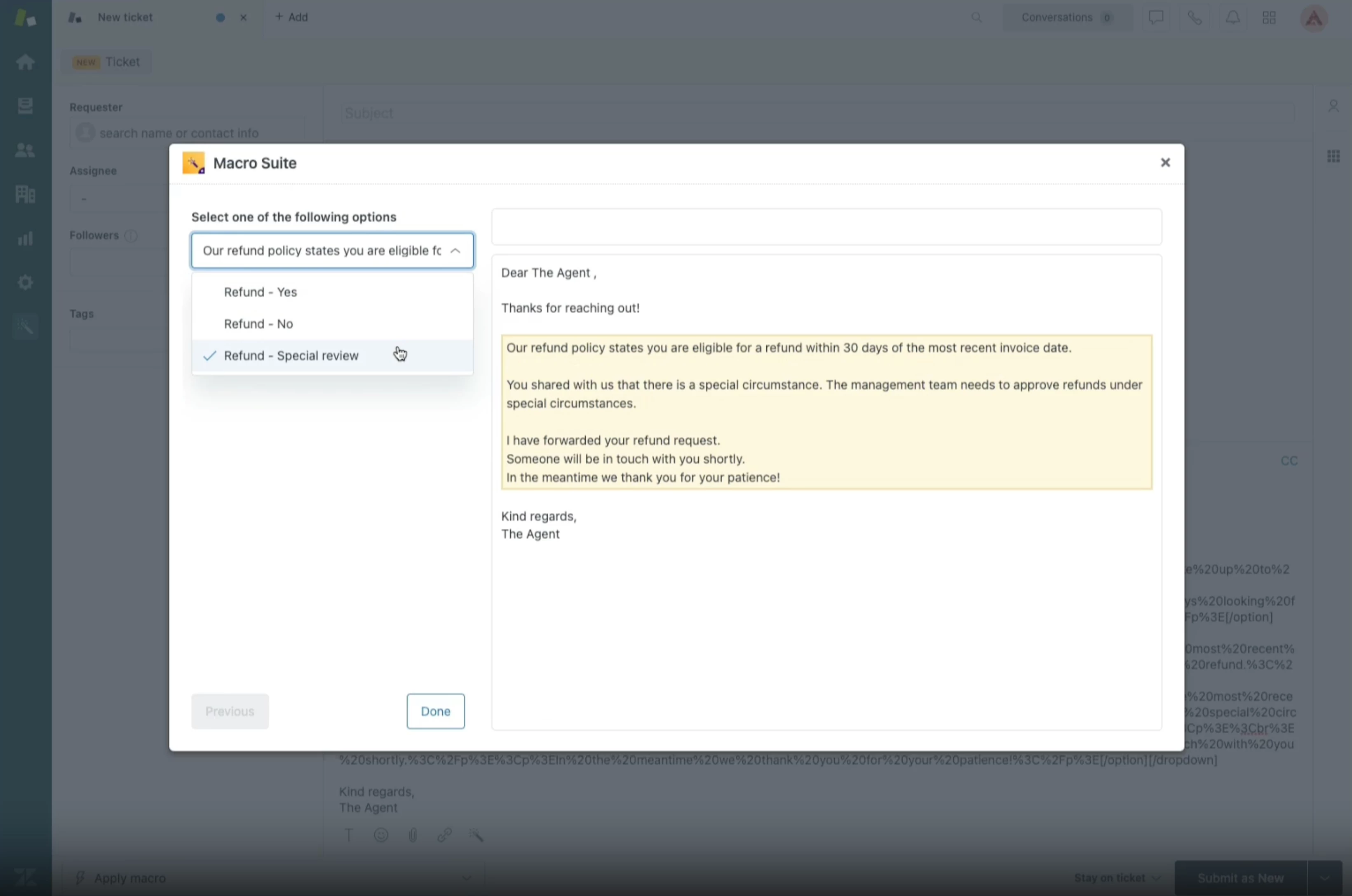Open Customers icon in left sidebar

tap(25, 150)
